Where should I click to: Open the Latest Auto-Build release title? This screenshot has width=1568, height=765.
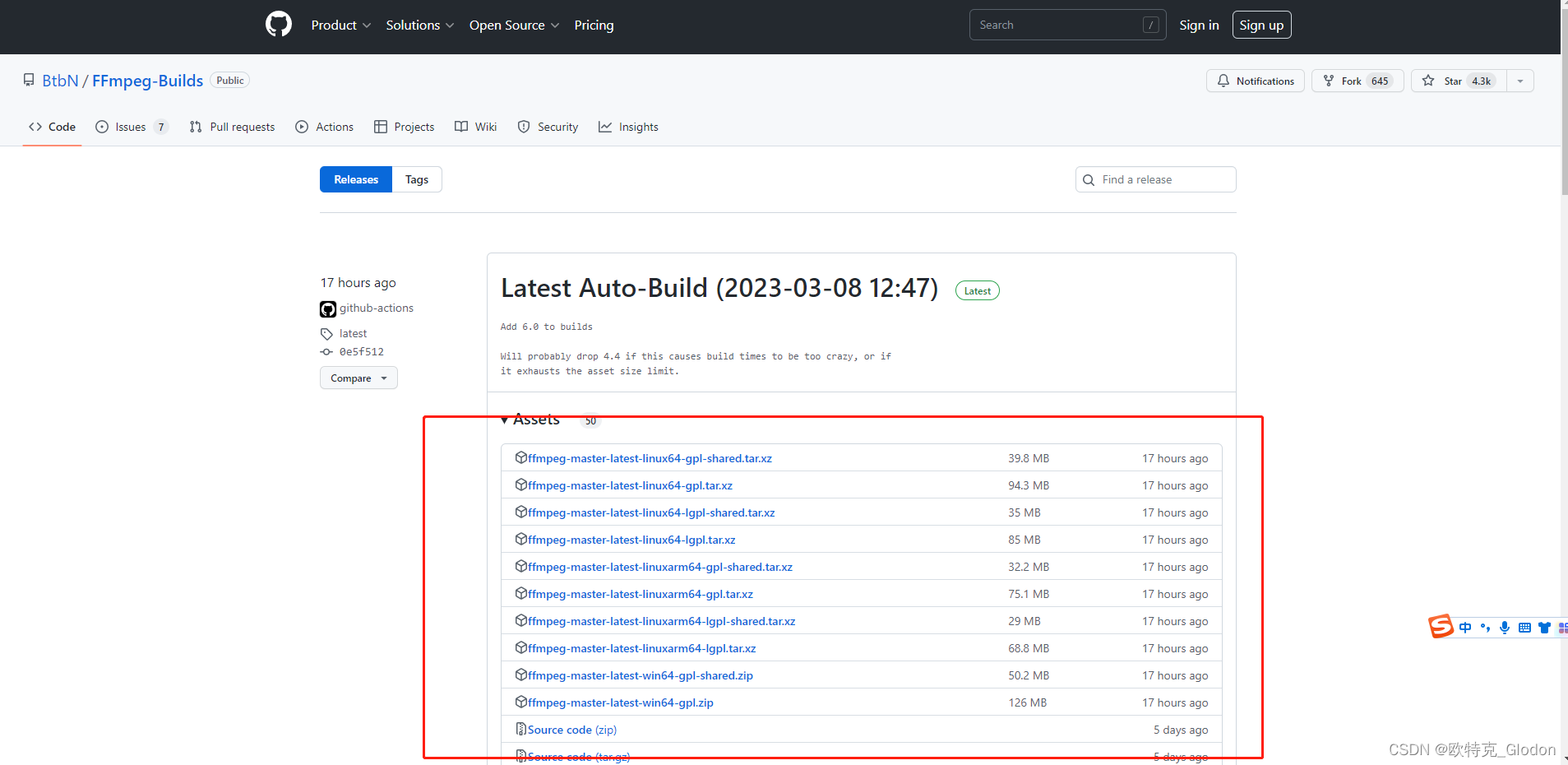pos(719,288)
